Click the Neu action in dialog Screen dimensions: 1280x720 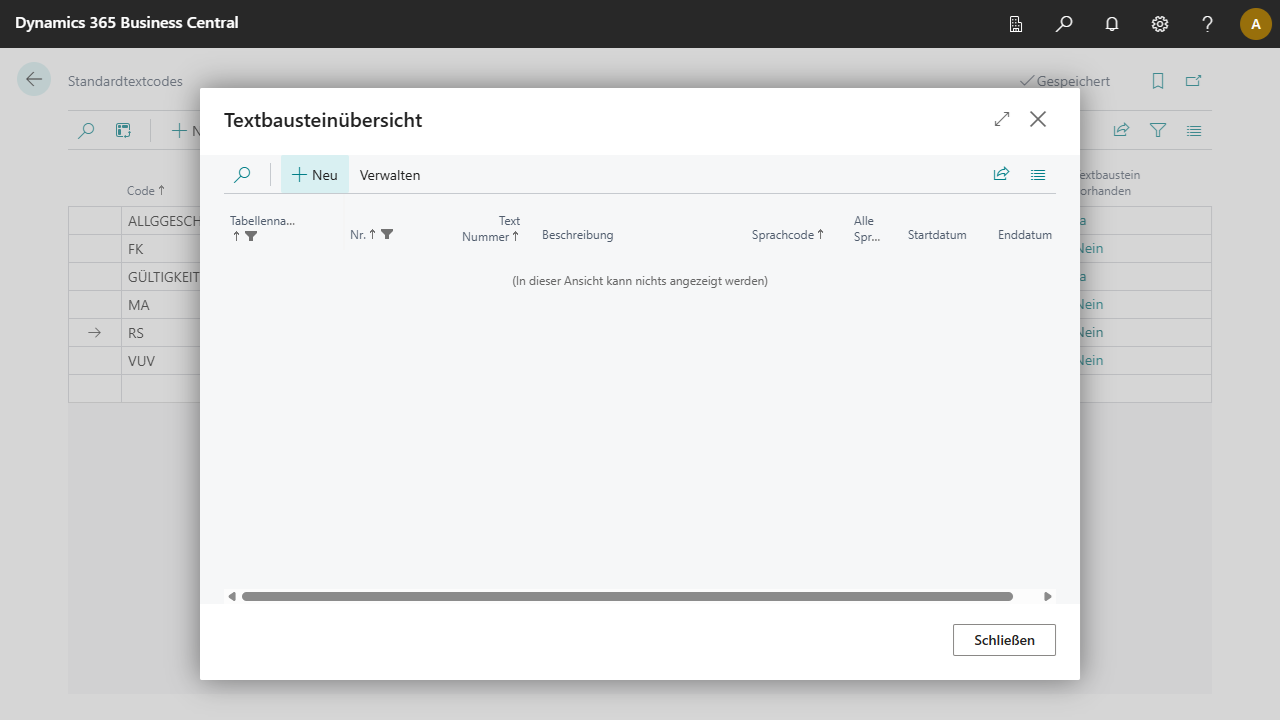coord(315,175)
